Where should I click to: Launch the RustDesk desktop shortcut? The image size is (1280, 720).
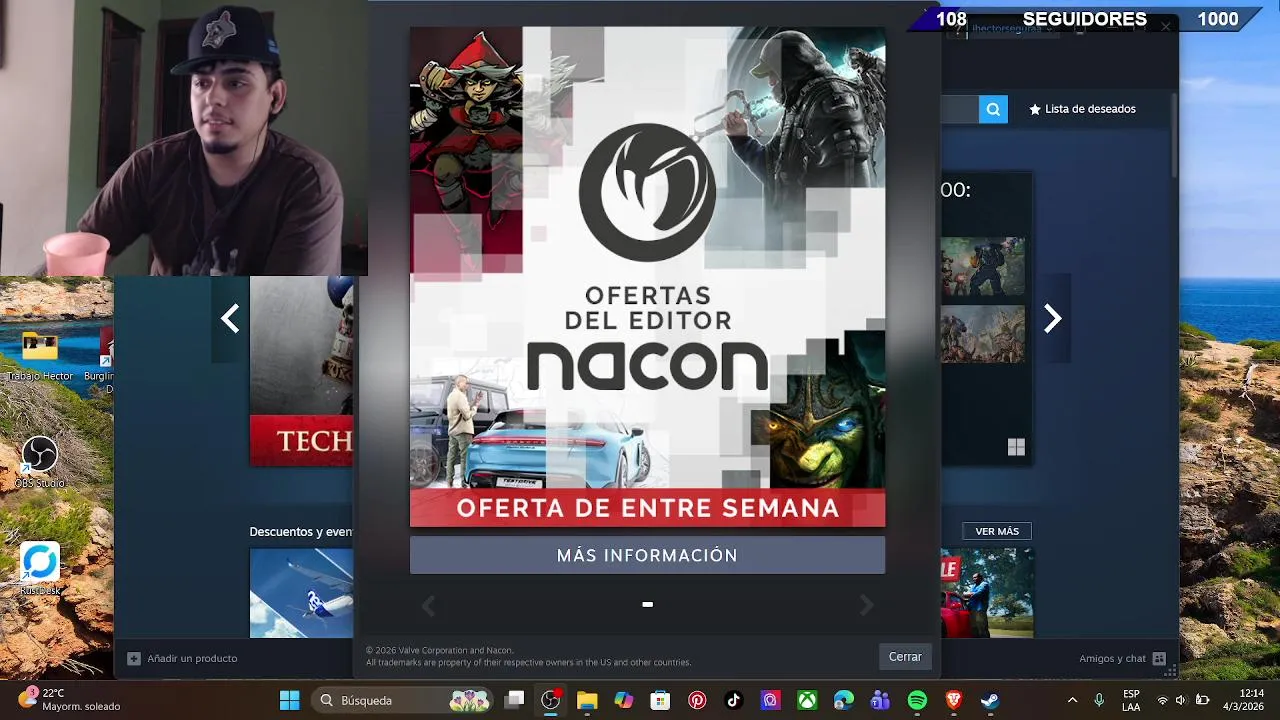(40, 570)
